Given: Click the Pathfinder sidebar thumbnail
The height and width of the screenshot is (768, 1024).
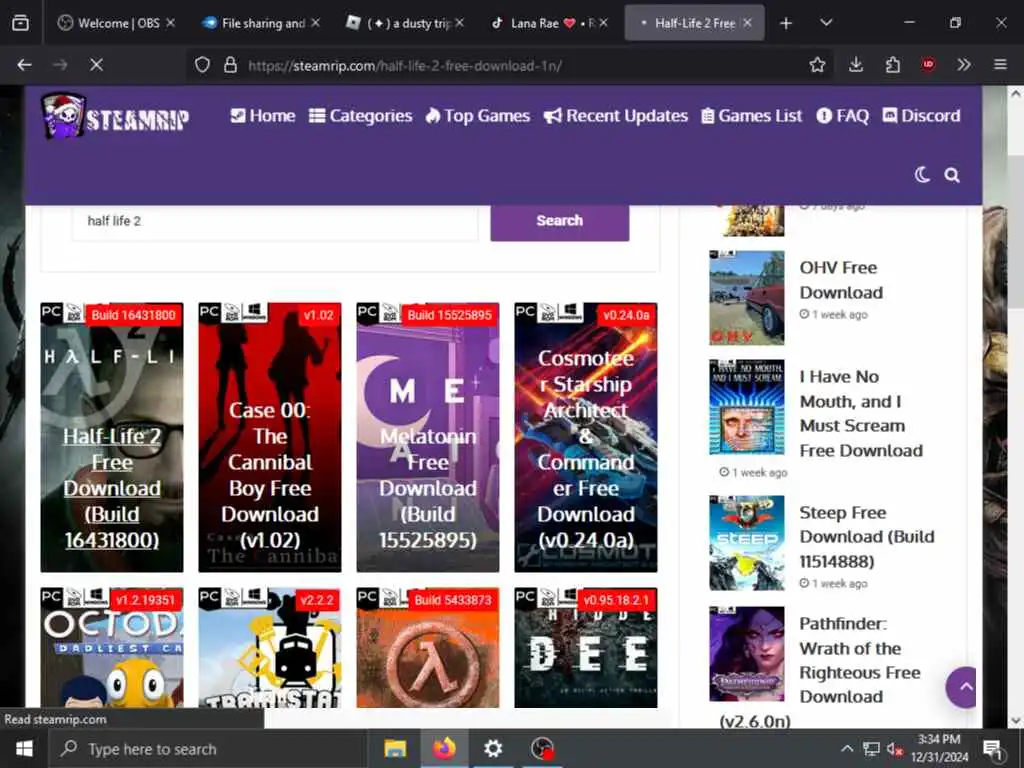Looking at the screenshot, I should point(746,654).
